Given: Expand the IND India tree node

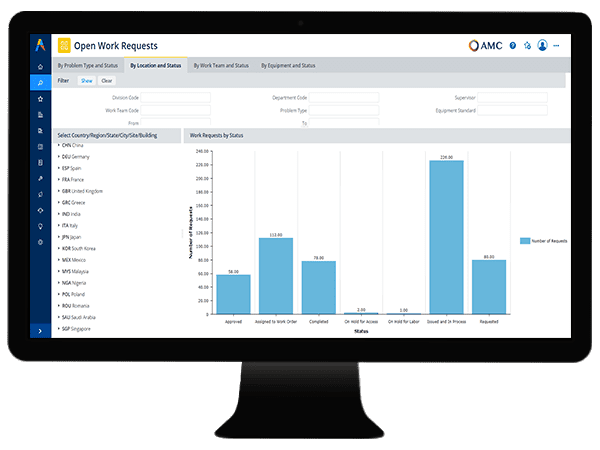Looking at the screenshot, I should [59, 214].
